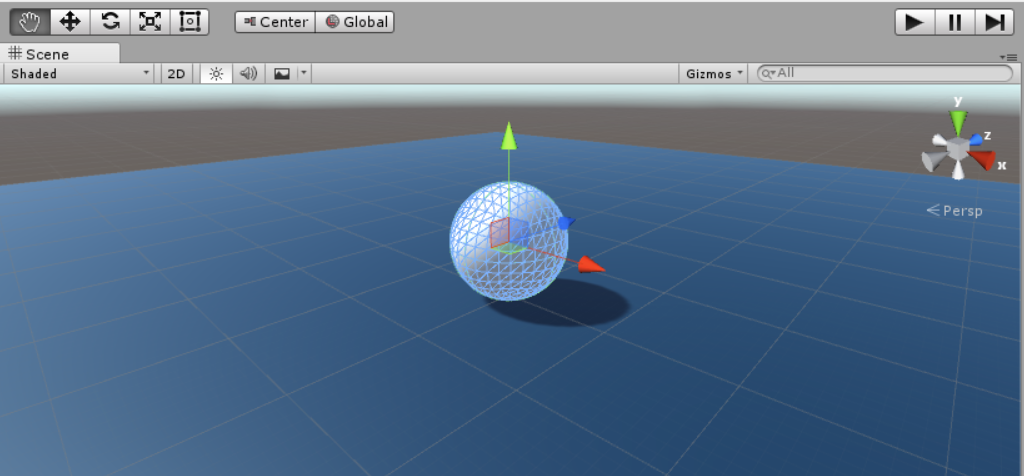Image resolution: width=1024 pixels, height=476 pixels.
Task: Click the red X move arrow on sphere
Action: click(x=591, y=264)
